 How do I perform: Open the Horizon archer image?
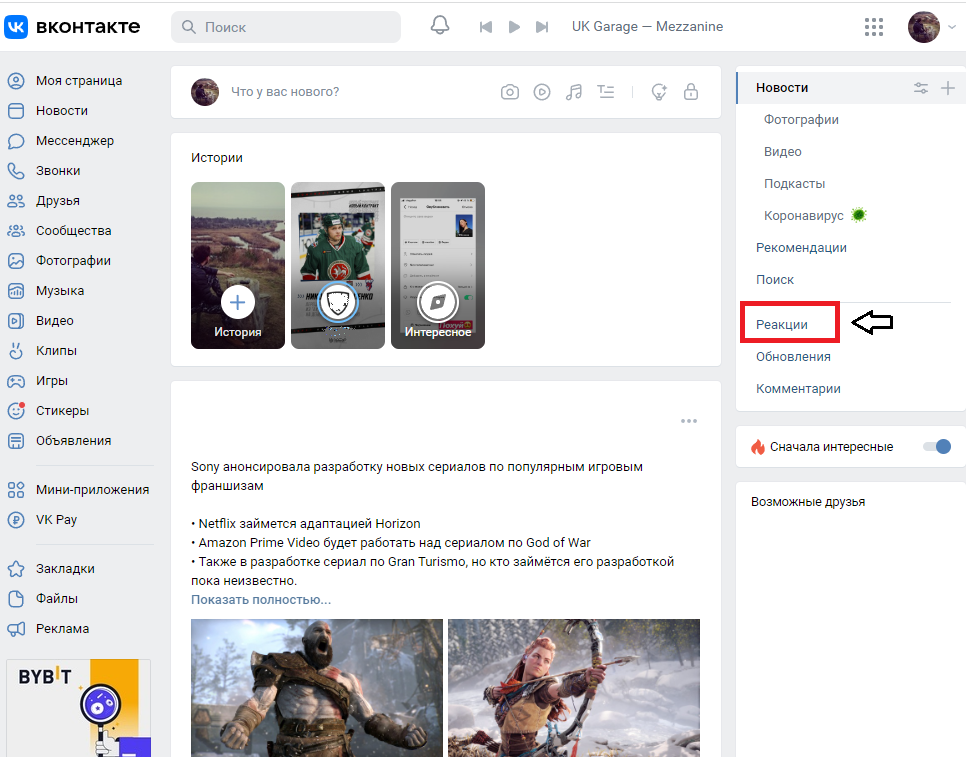pos(574,688)
